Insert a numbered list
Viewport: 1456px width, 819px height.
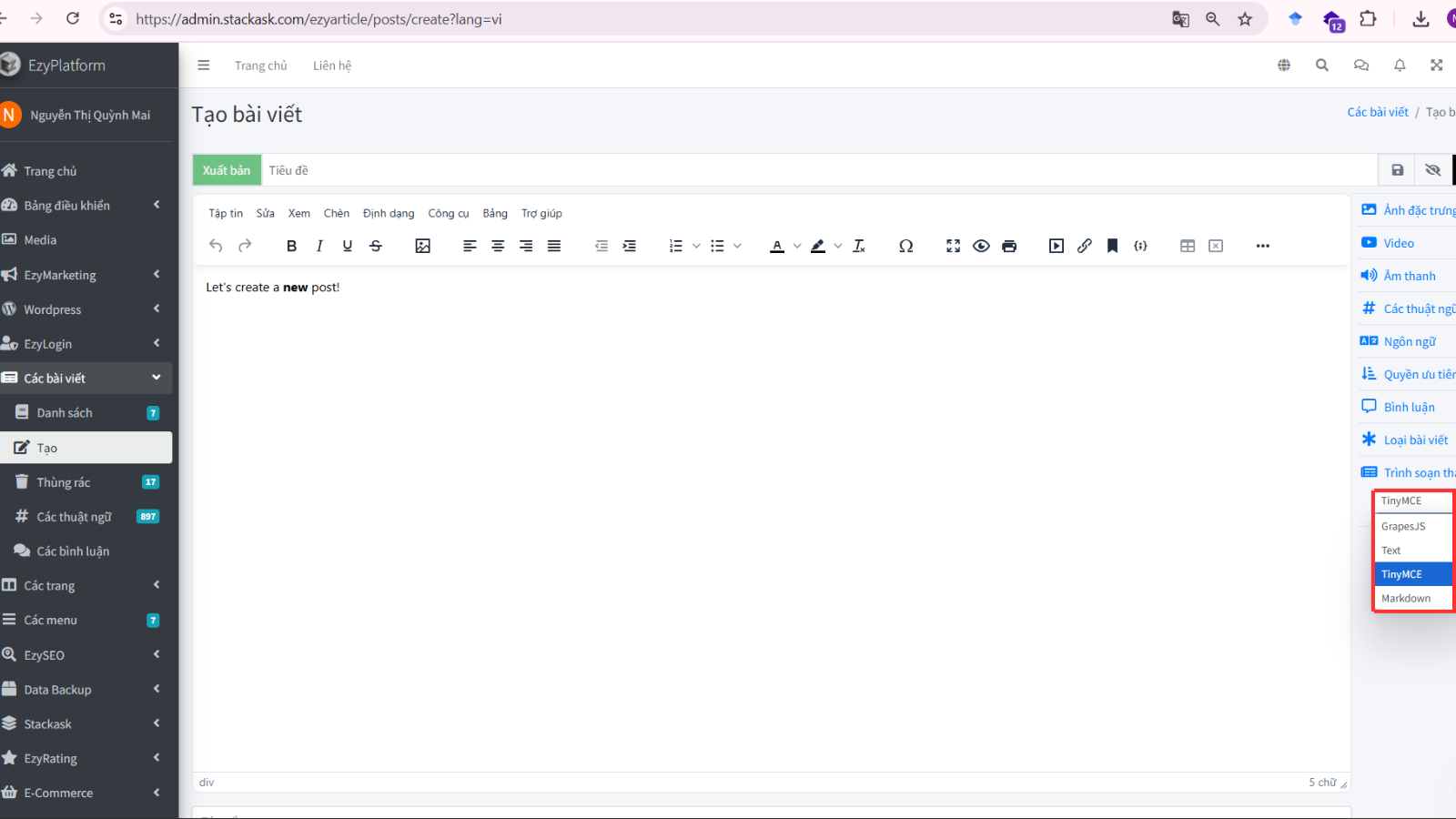(676, 246)
